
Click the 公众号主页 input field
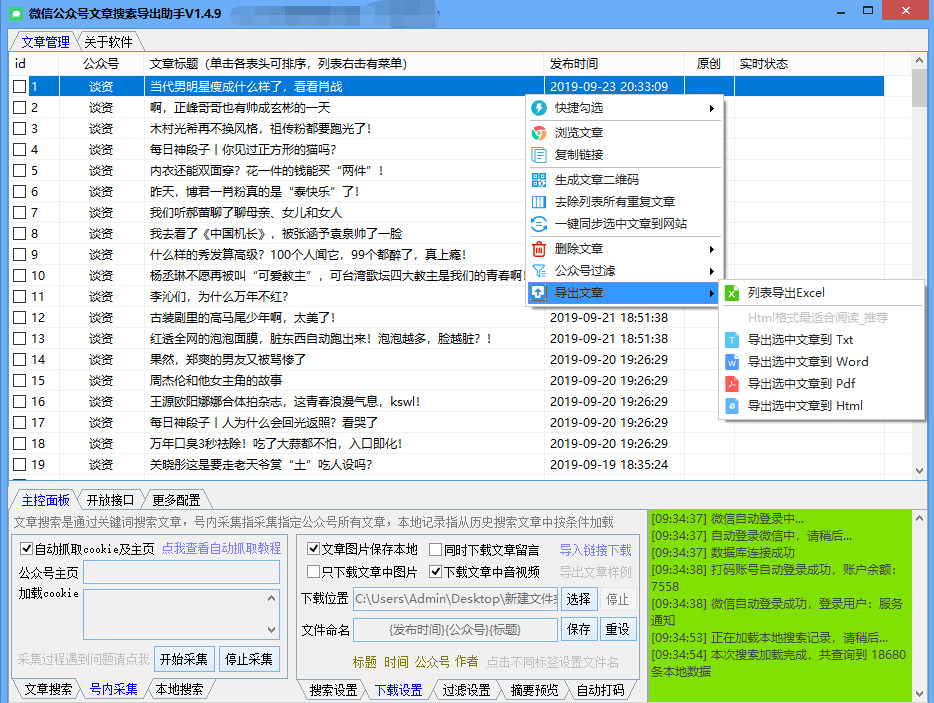coord(181,573)
